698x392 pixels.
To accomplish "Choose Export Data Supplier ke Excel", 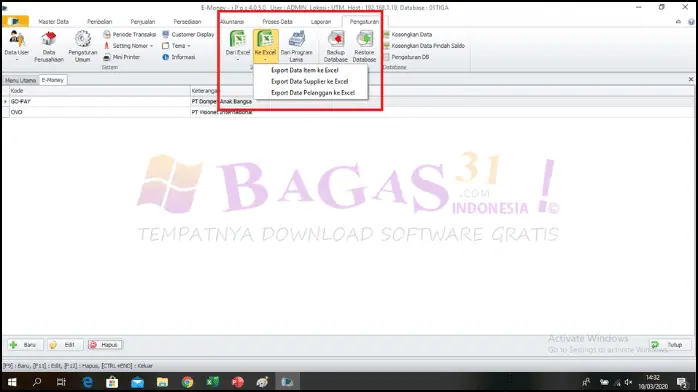I will pos(309,81).
